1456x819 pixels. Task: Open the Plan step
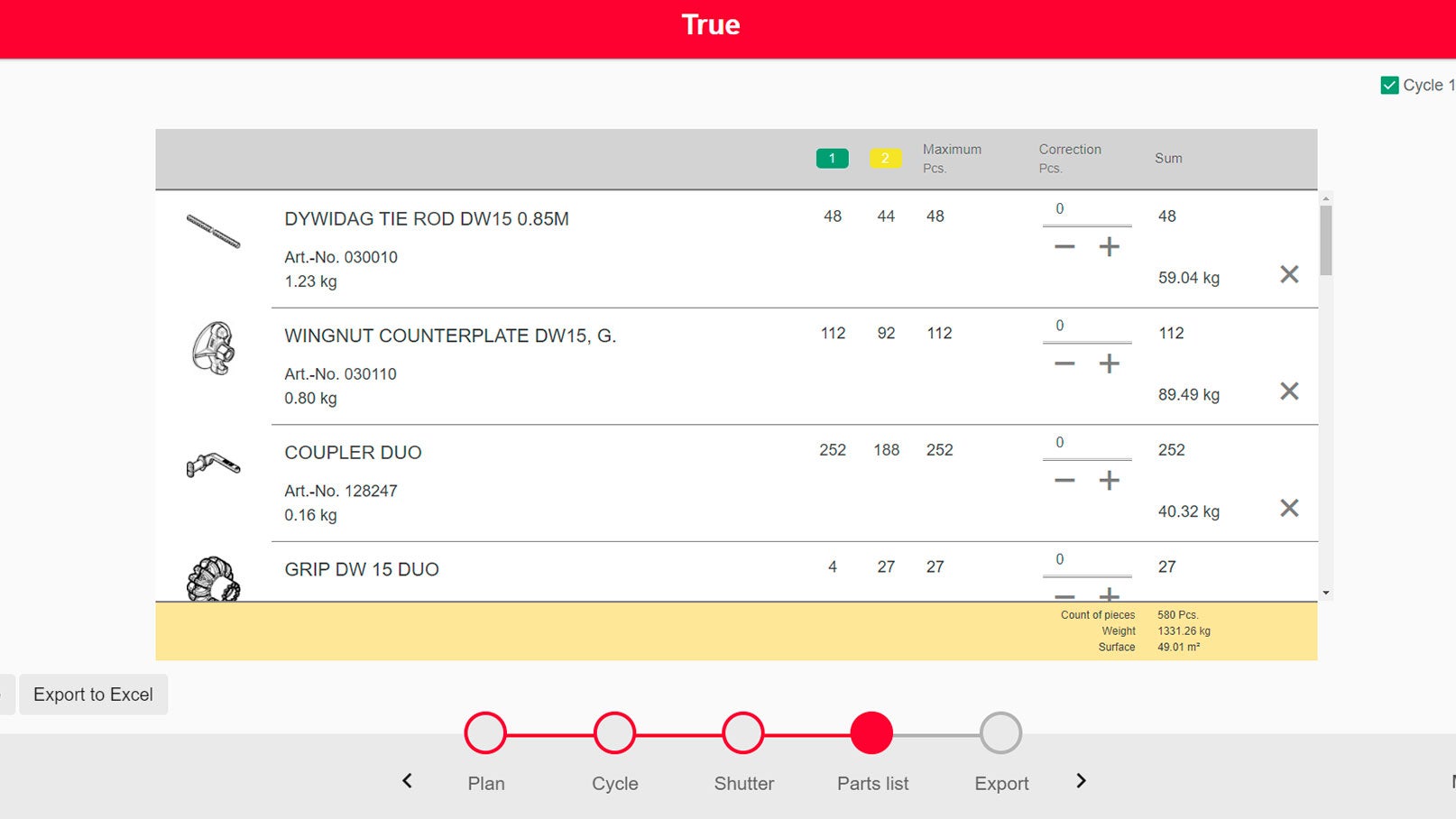tap(485, 733)
